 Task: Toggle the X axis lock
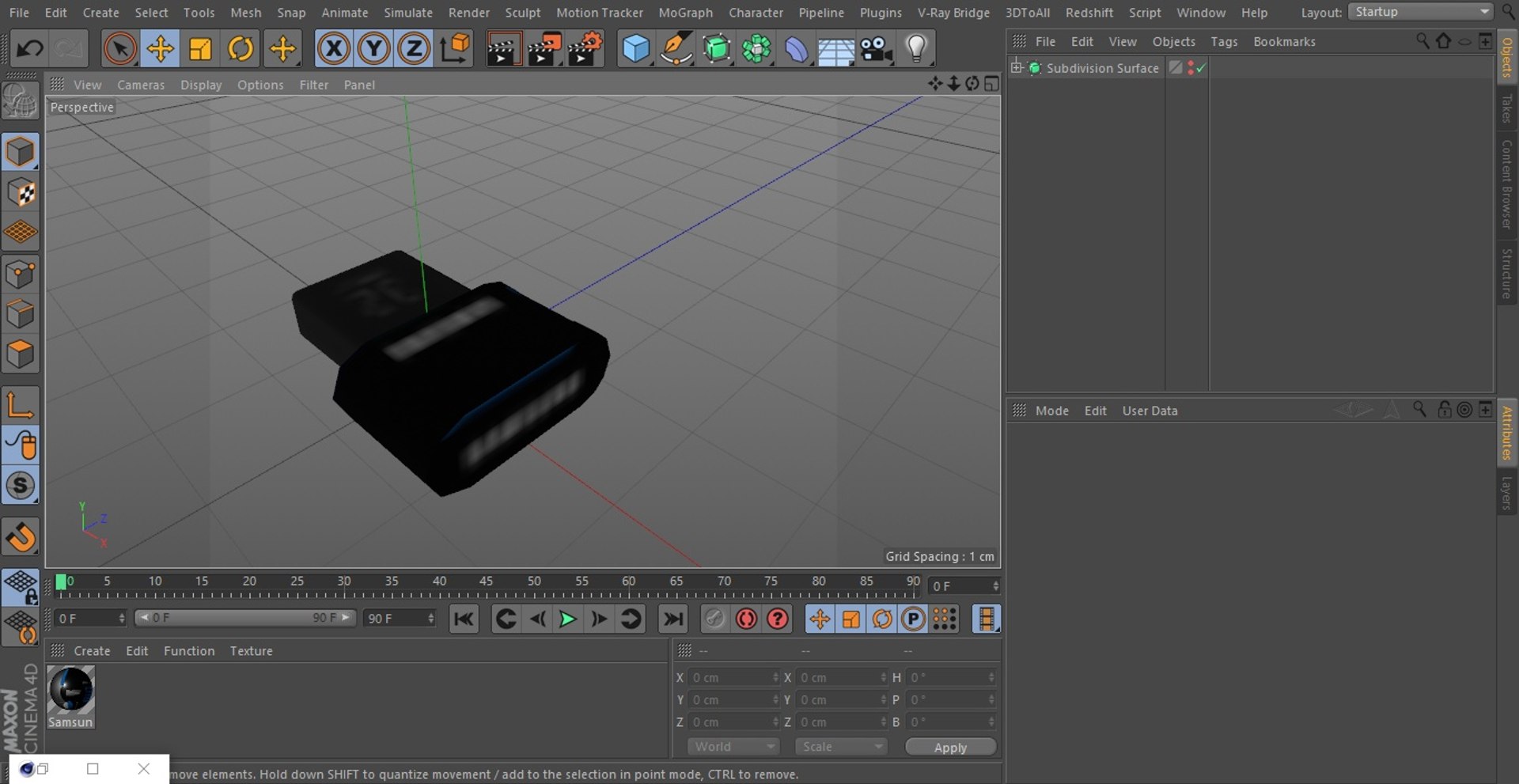point(334,49)
